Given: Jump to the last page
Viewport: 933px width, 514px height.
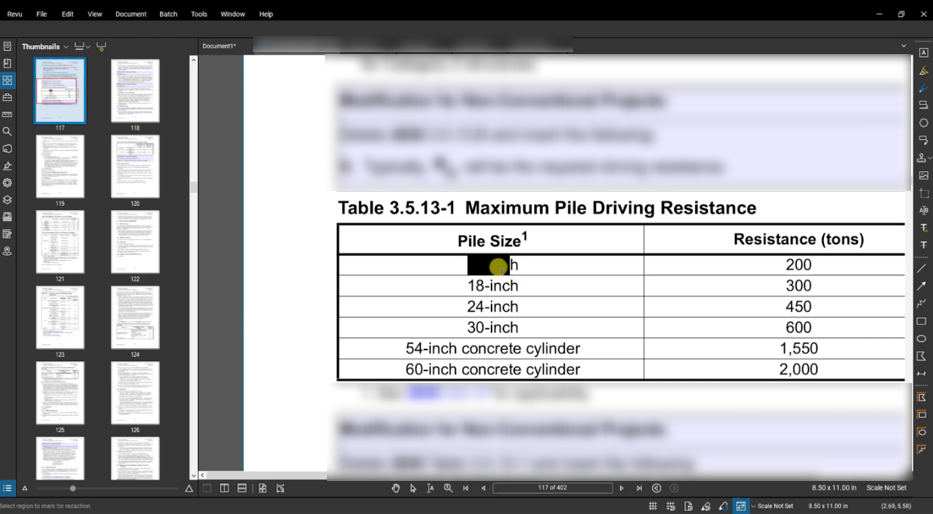Looking at the screenshot, I should pyautogui.click(x=639, y=488).
